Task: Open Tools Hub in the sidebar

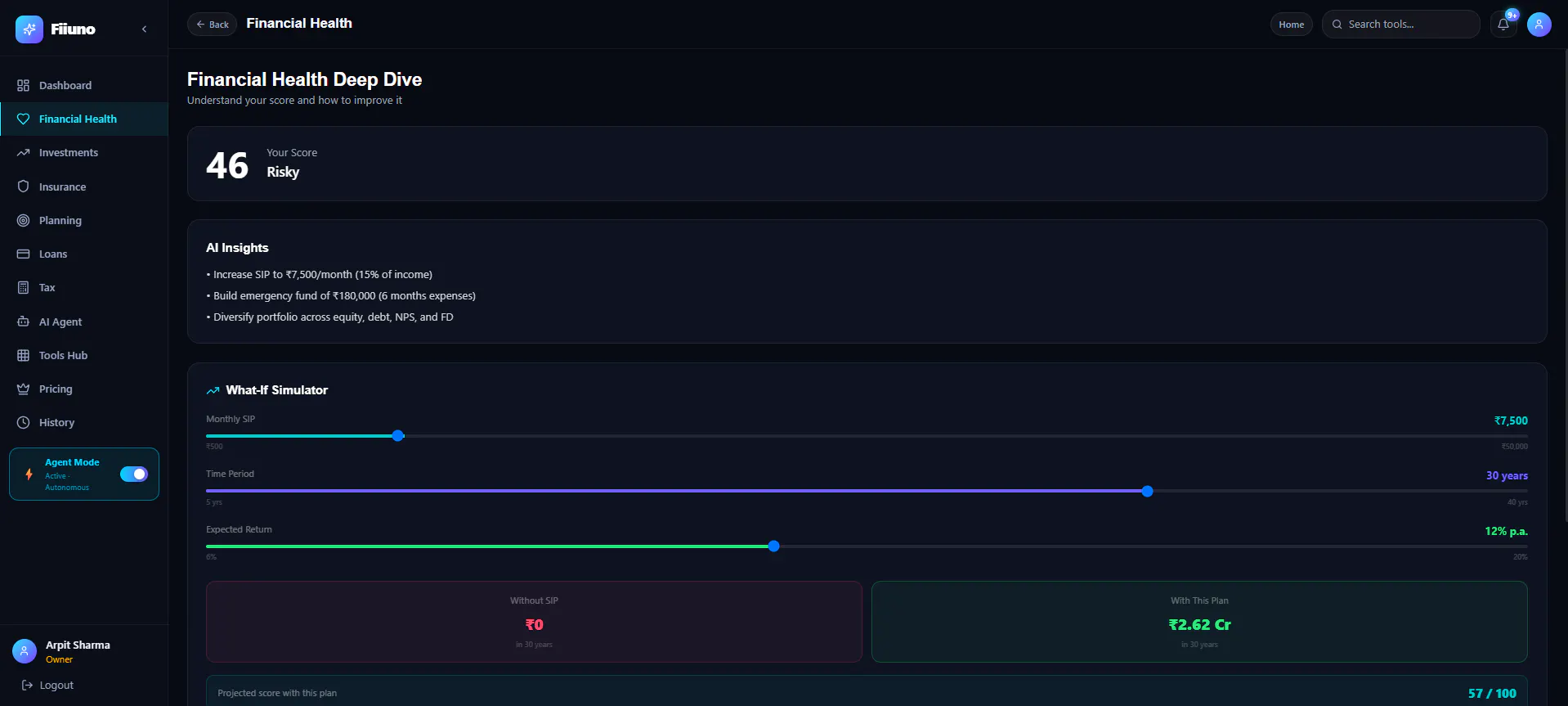Action: click(x=84, y=356)
